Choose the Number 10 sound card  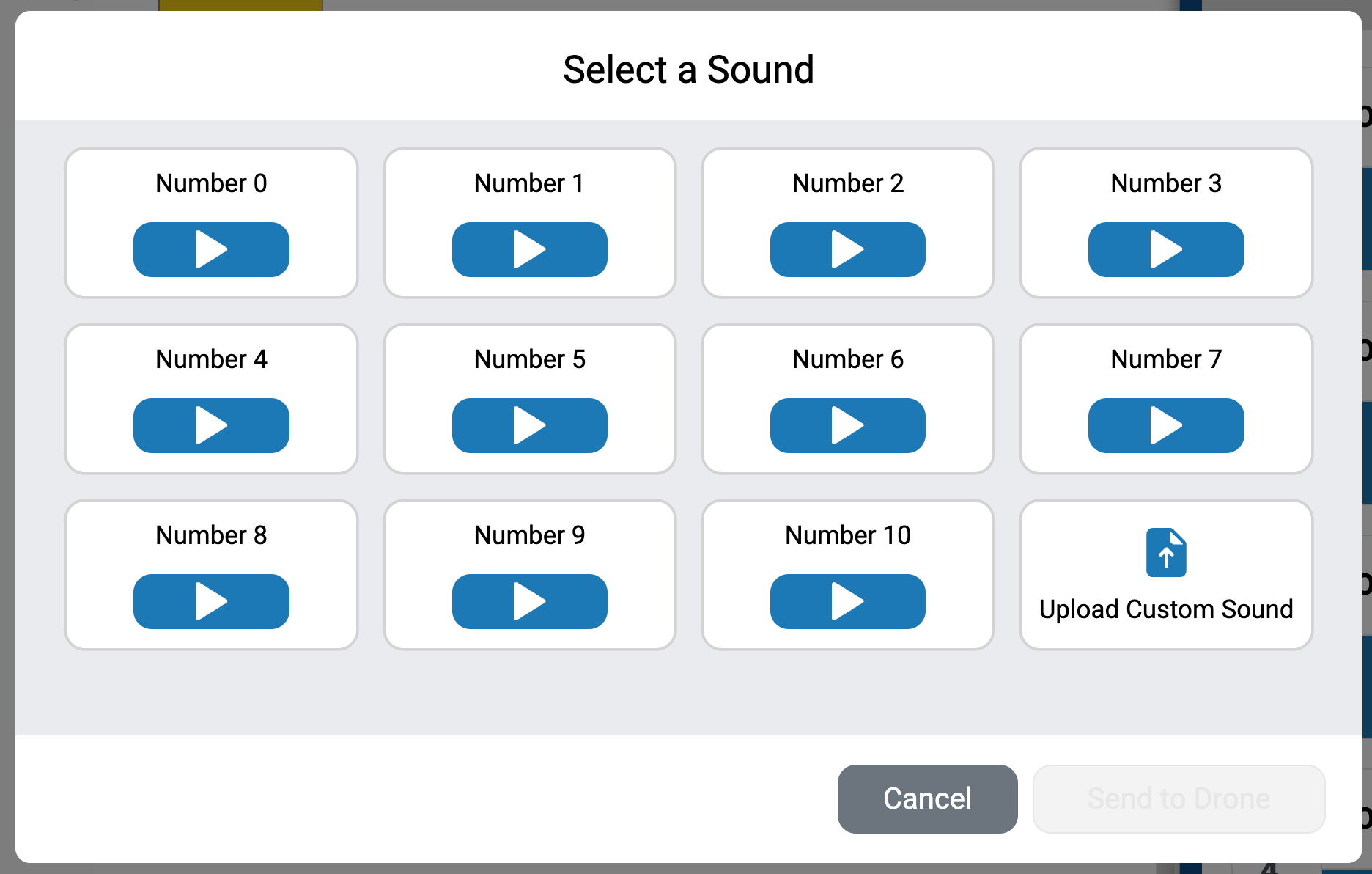tap(848, 535)
